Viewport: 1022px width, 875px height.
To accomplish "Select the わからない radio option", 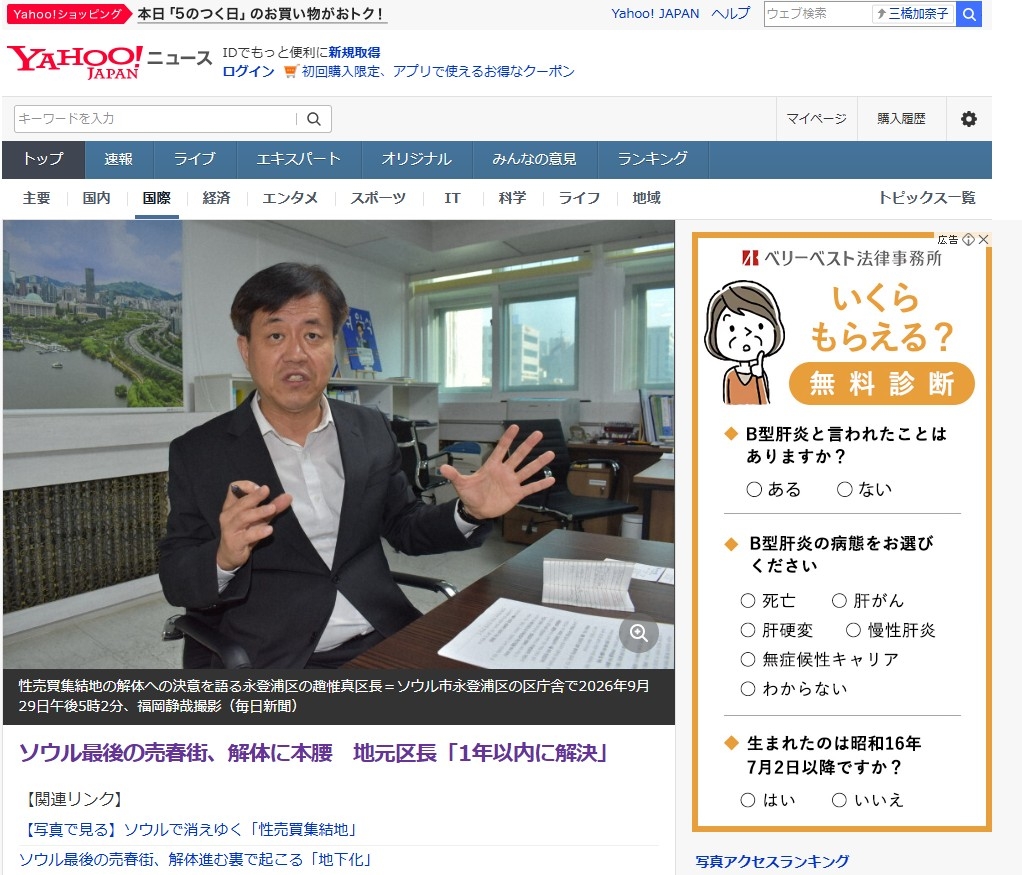I will point(748,689).
